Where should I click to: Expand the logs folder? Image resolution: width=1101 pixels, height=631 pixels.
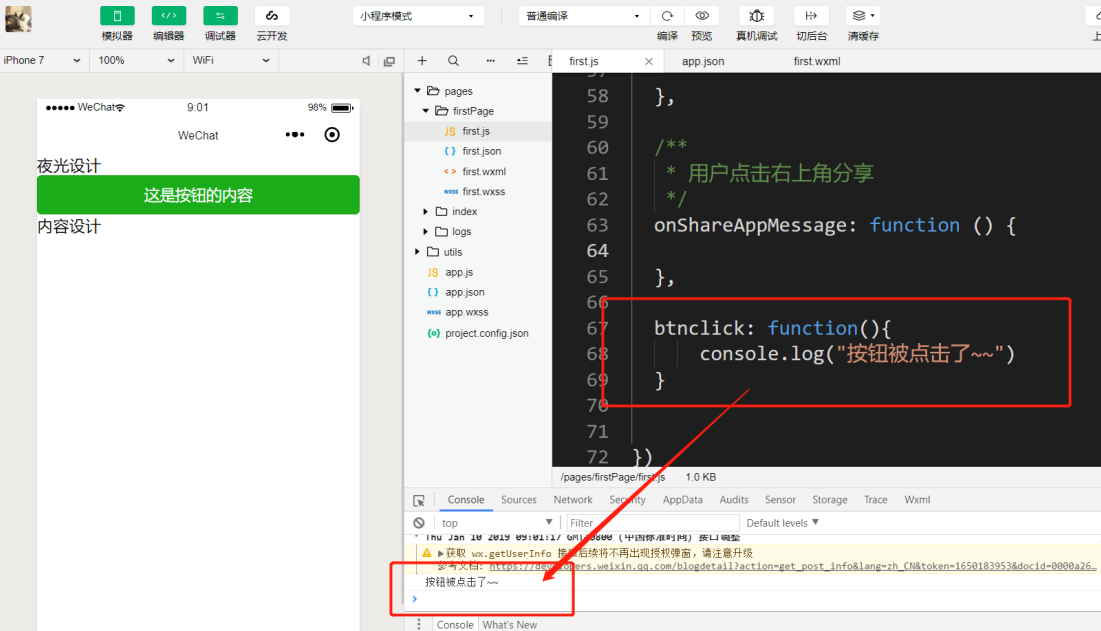click(426, 232)
